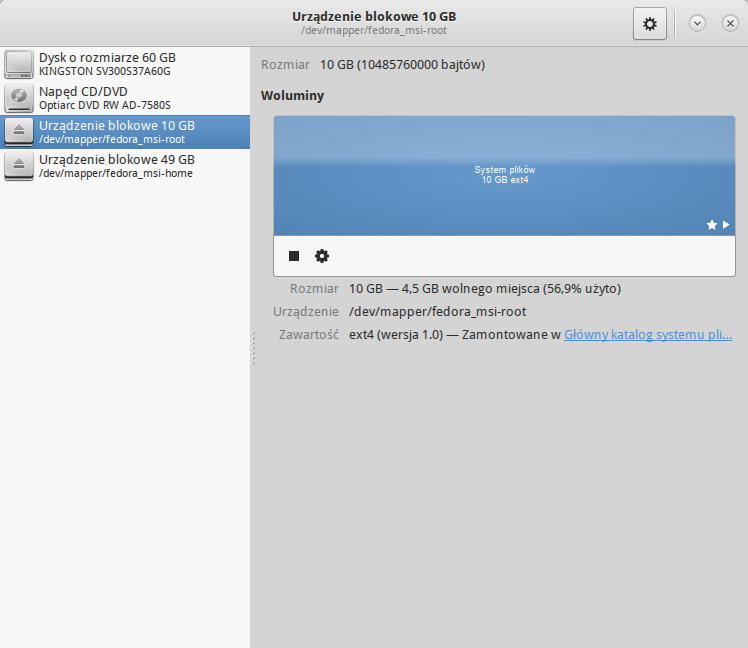Open the gear menu in the header bar
The image size is (748, 648).
click(x=649, y=23)
